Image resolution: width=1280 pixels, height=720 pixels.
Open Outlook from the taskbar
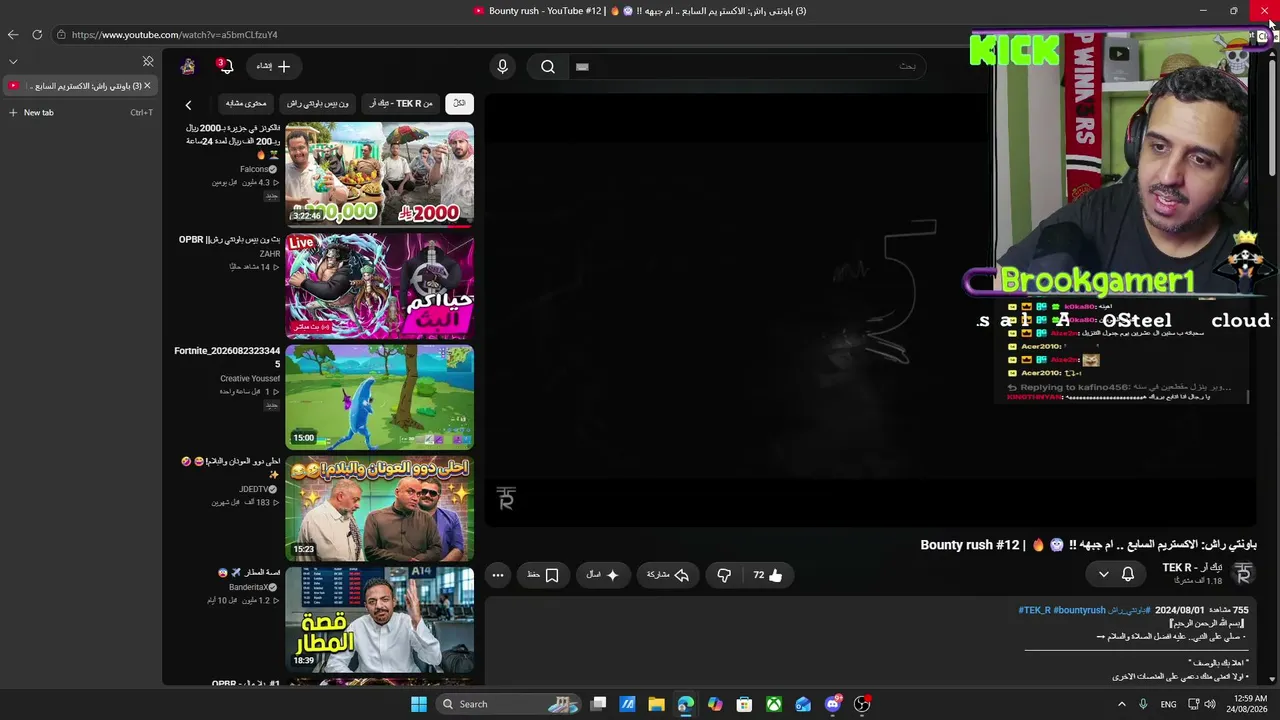803,704
